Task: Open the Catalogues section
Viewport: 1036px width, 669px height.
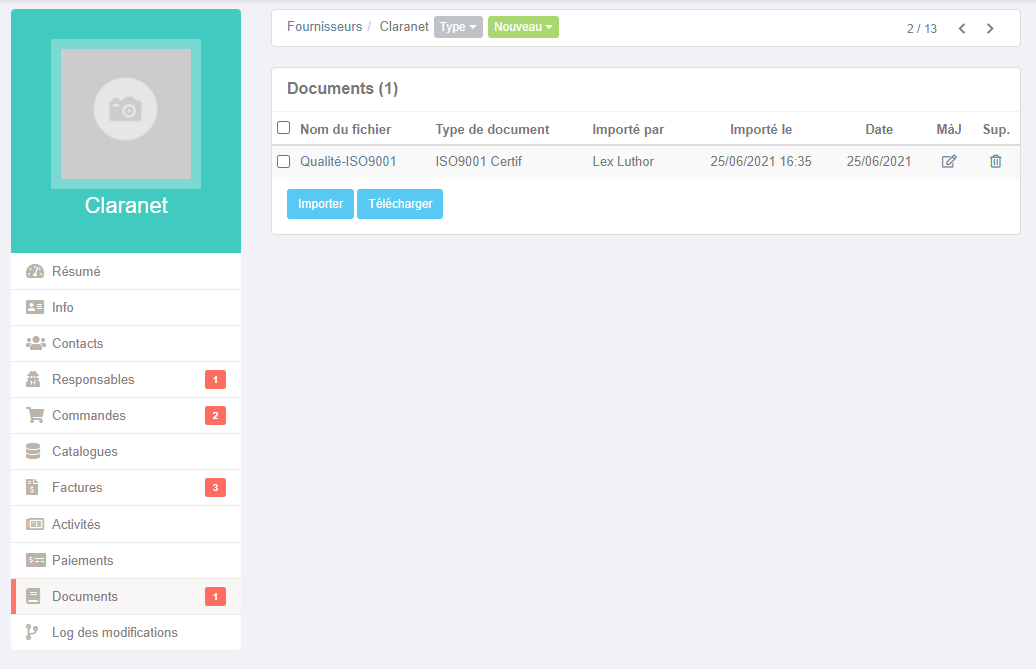Action: point(126,452)
